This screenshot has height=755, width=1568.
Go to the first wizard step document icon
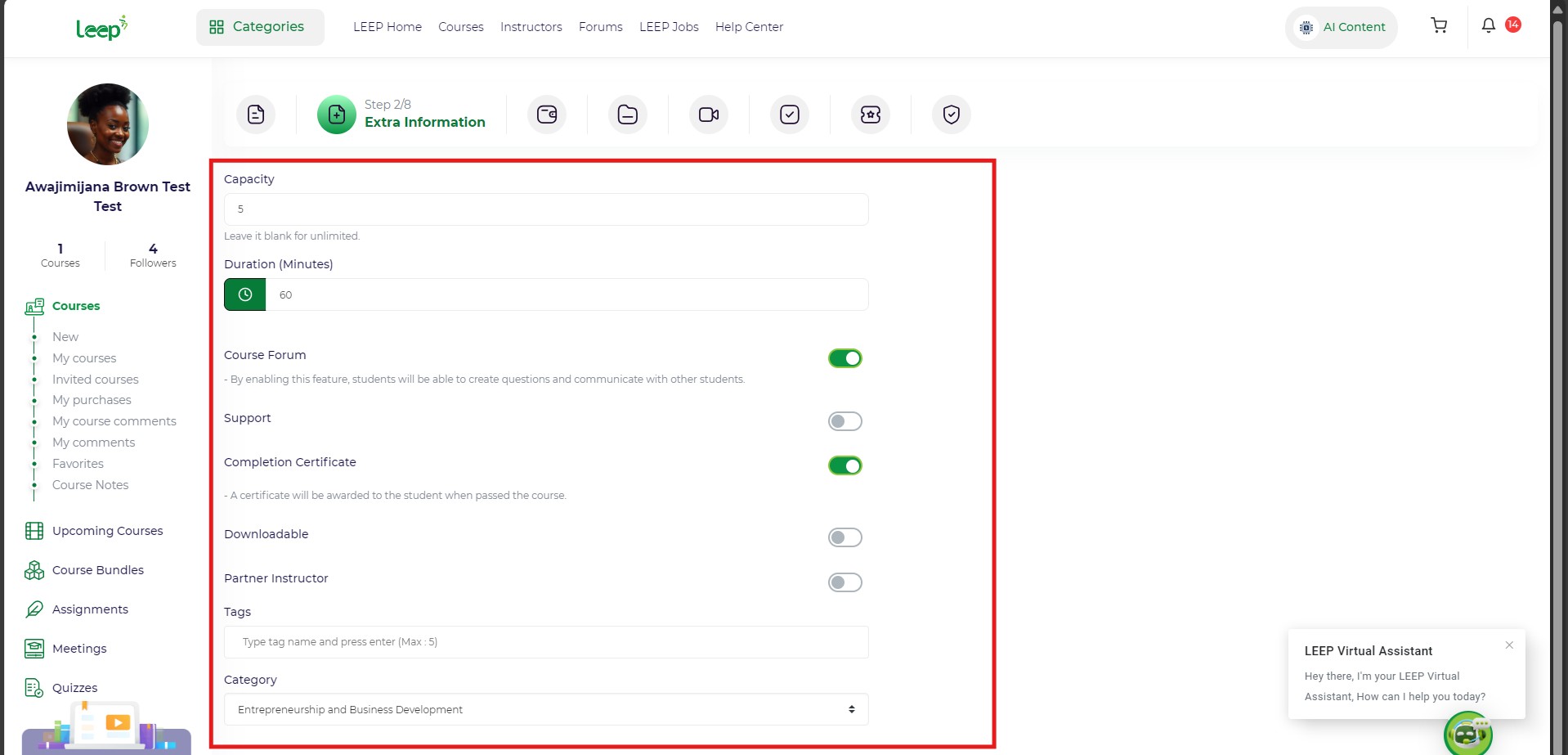[256, 115]
